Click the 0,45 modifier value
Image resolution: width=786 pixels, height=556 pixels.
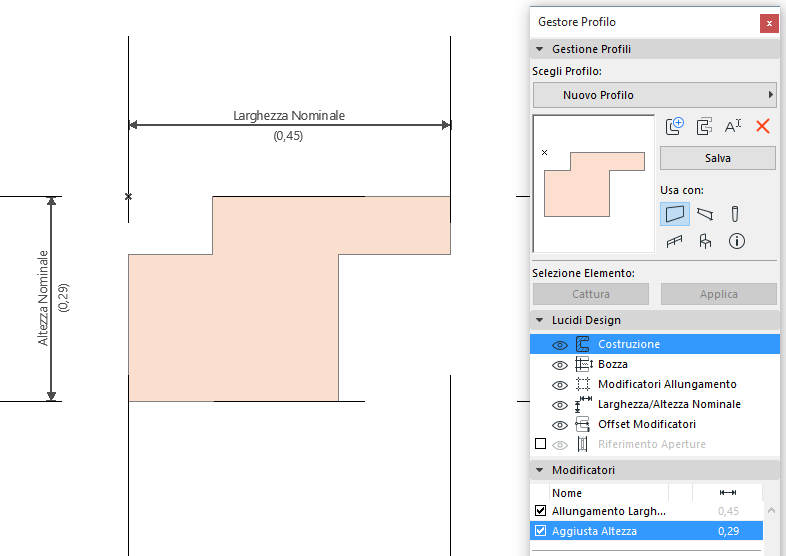tap(728, 511)
